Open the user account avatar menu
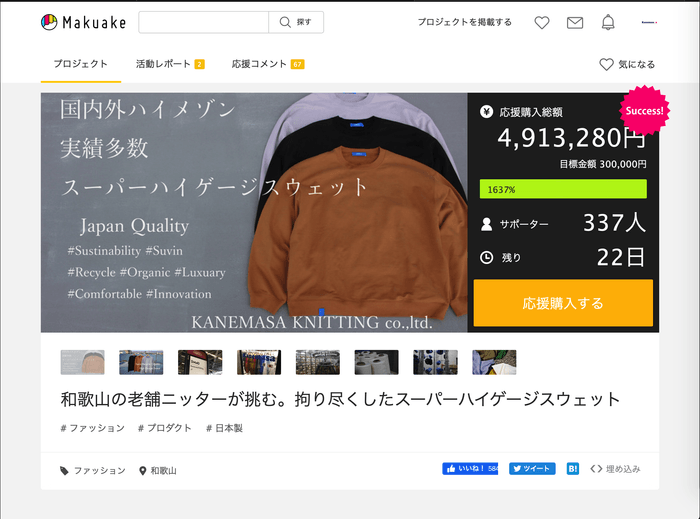Viewport: 700px width, 519px height. (648, 22)
